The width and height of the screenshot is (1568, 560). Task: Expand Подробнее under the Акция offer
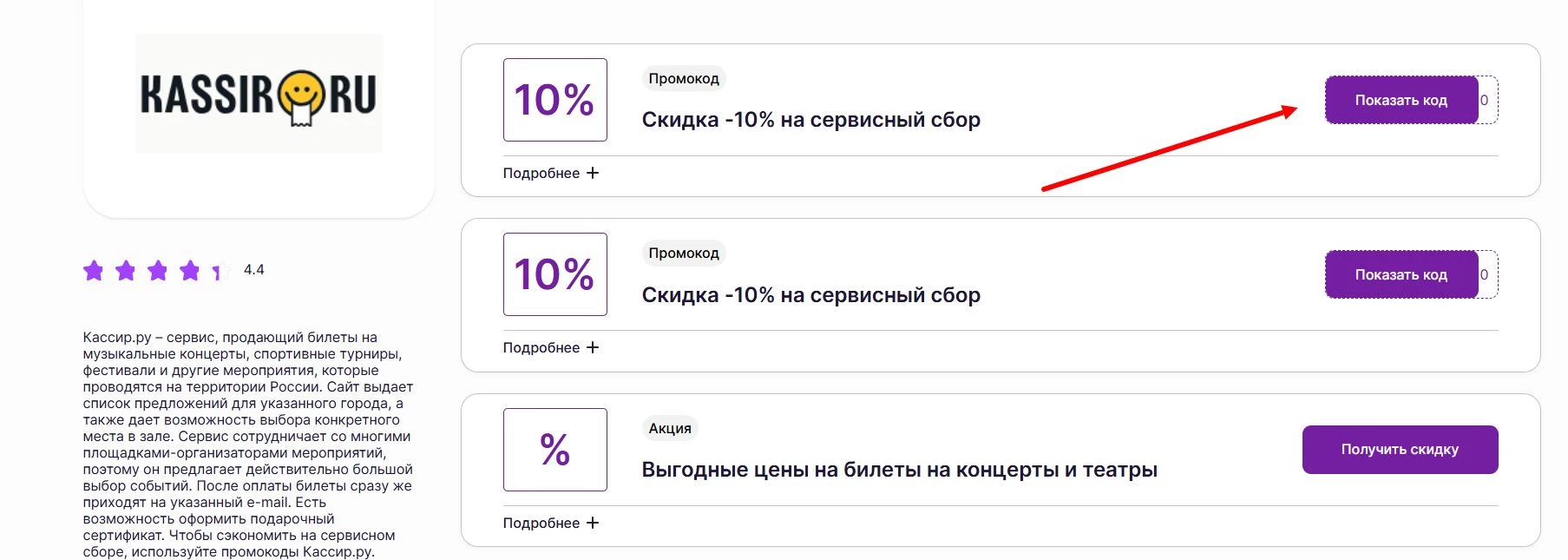(x=548, y=523)
